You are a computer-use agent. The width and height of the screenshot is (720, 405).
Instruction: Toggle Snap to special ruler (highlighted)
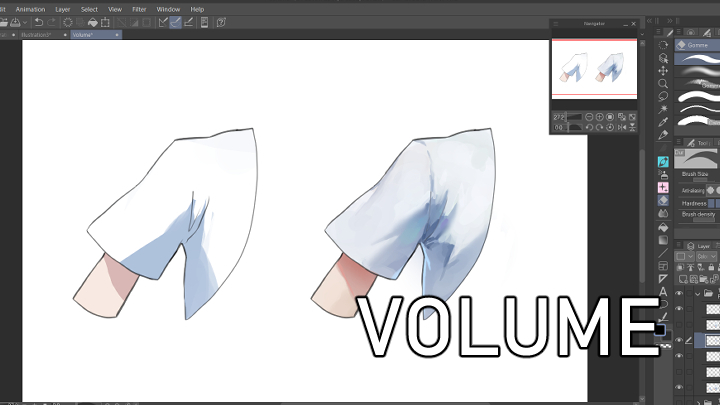[175, 22]
